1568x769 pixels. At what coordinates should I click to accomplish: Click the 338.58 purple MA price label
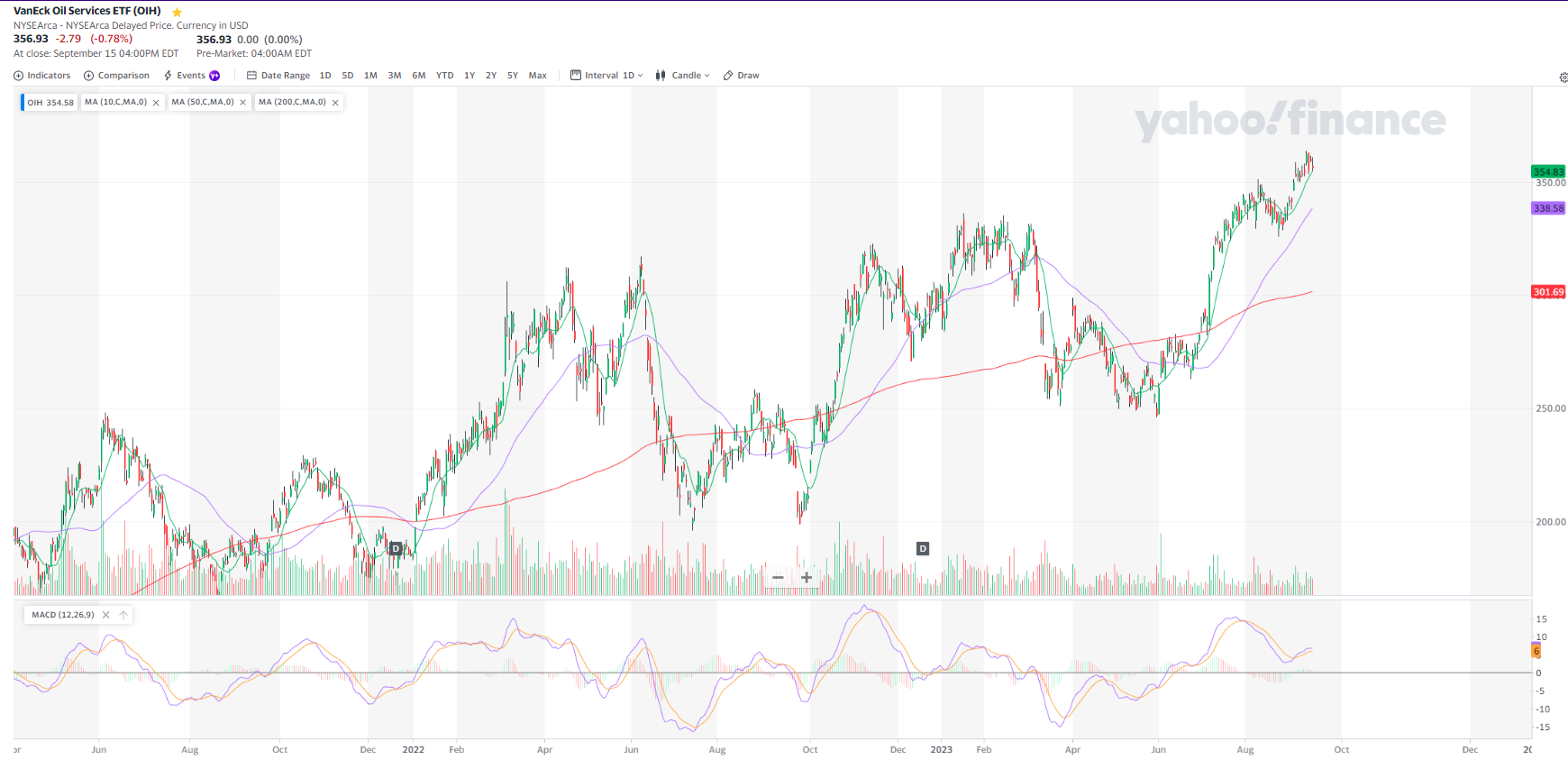[x=1549, y=208]
